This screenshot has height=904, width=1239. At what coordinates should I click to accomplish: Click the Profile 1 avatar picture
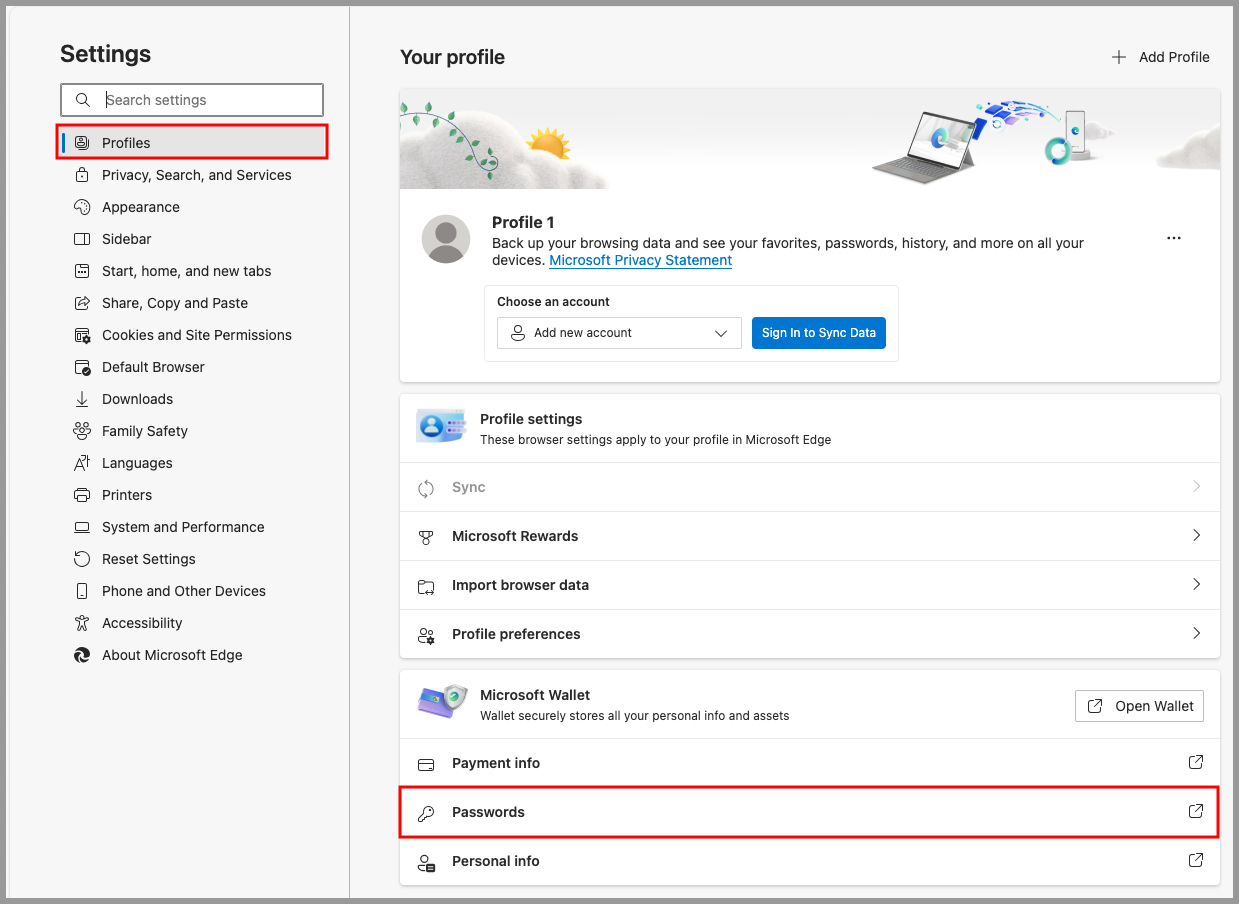coord(446,239)
